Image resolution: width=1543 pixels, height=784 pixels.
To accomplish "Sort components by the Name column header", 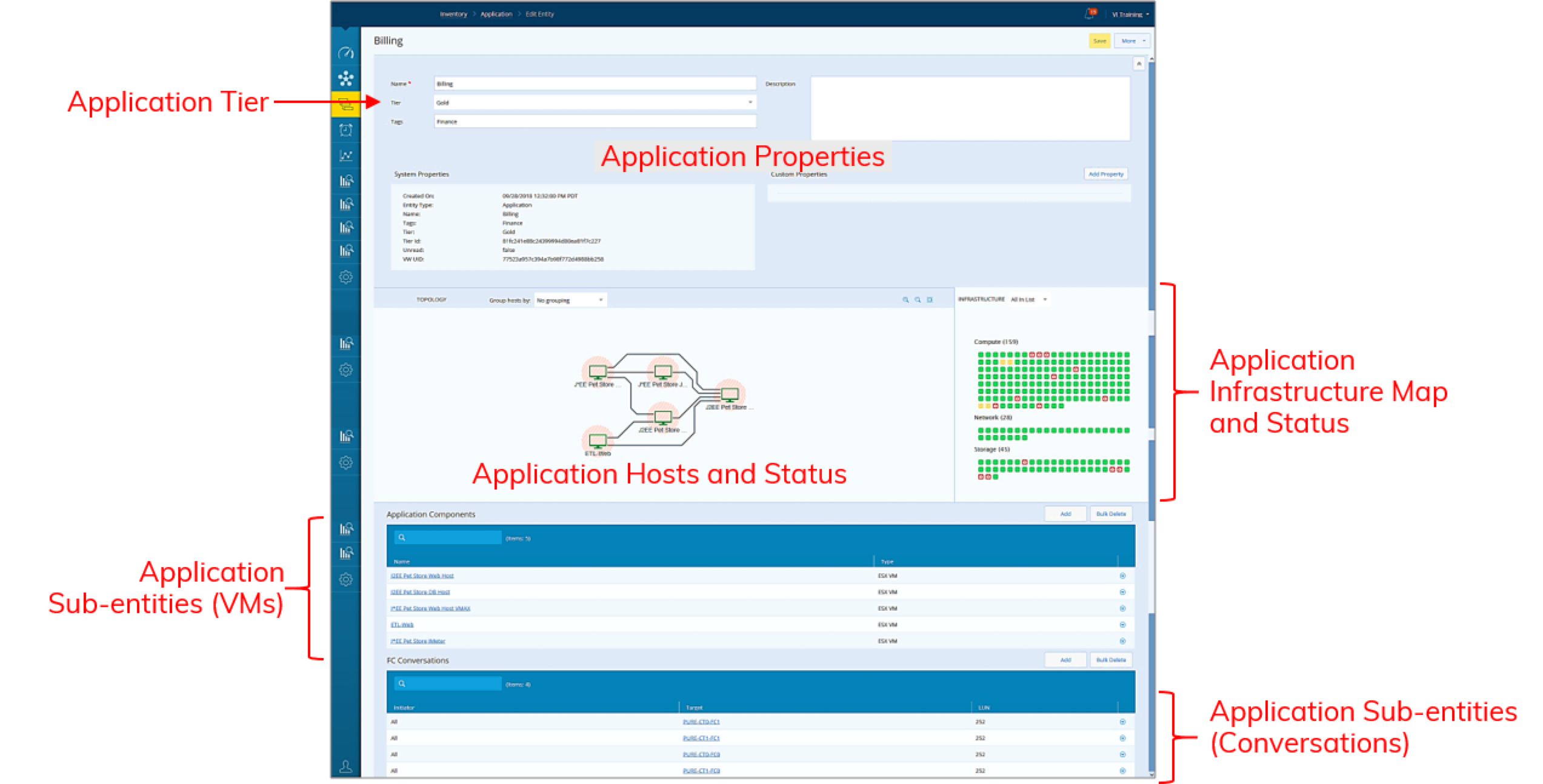I will pyautogui.click(x=402, y=562).
